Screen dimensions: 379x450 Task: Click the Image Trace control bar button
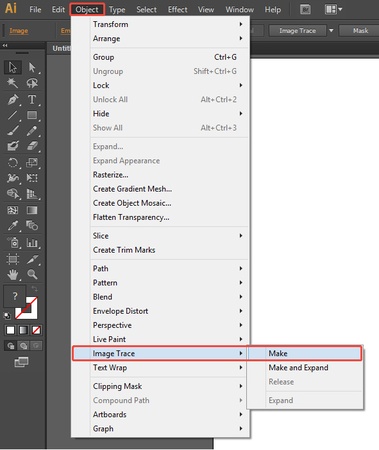pos(298,31)
